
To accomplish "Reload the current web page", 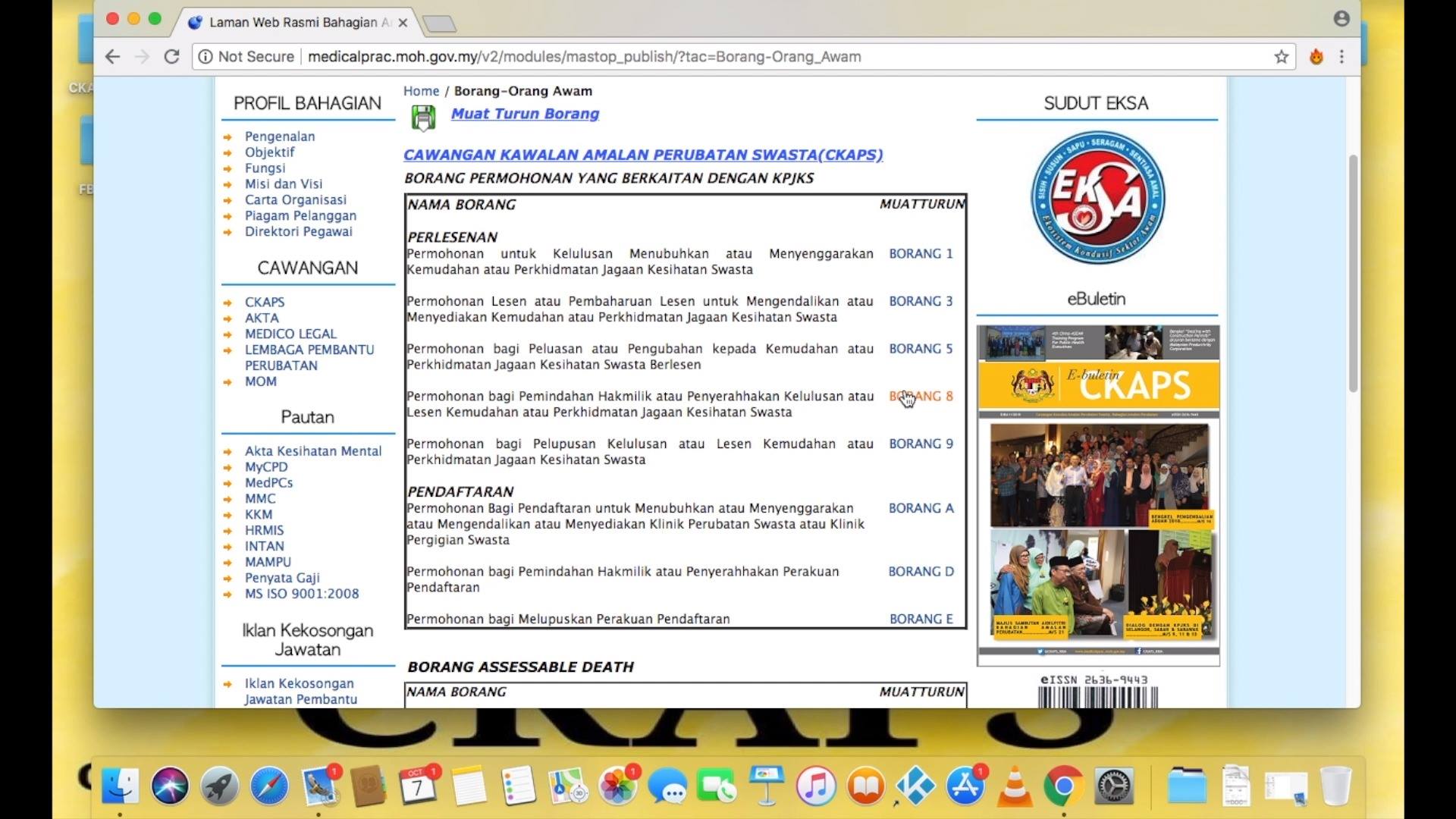I will 172,57.
